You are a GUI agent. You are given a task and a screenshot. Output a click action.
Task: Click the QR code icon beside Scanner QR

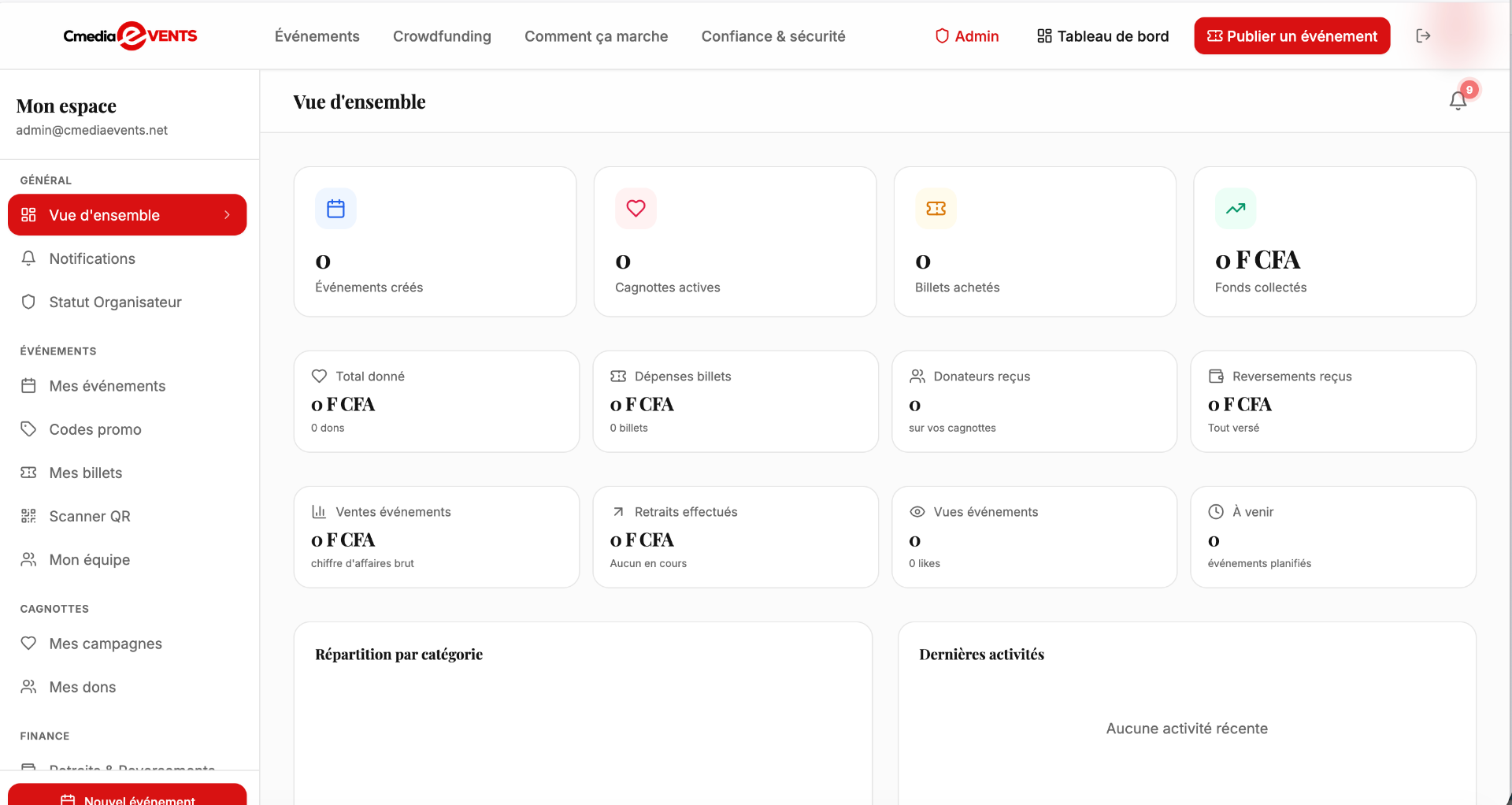click(28, 516)
